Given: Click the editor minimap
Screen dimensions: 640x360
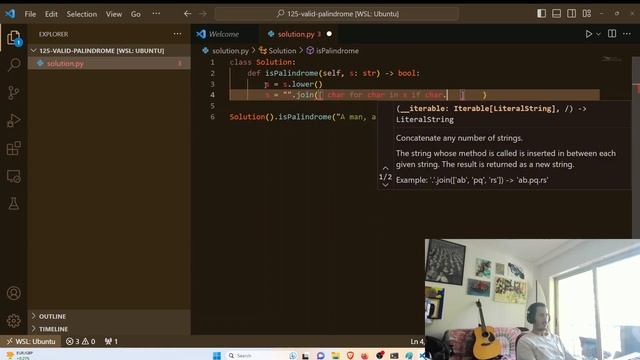Looking at the screenshot, I should click(612, 60).
